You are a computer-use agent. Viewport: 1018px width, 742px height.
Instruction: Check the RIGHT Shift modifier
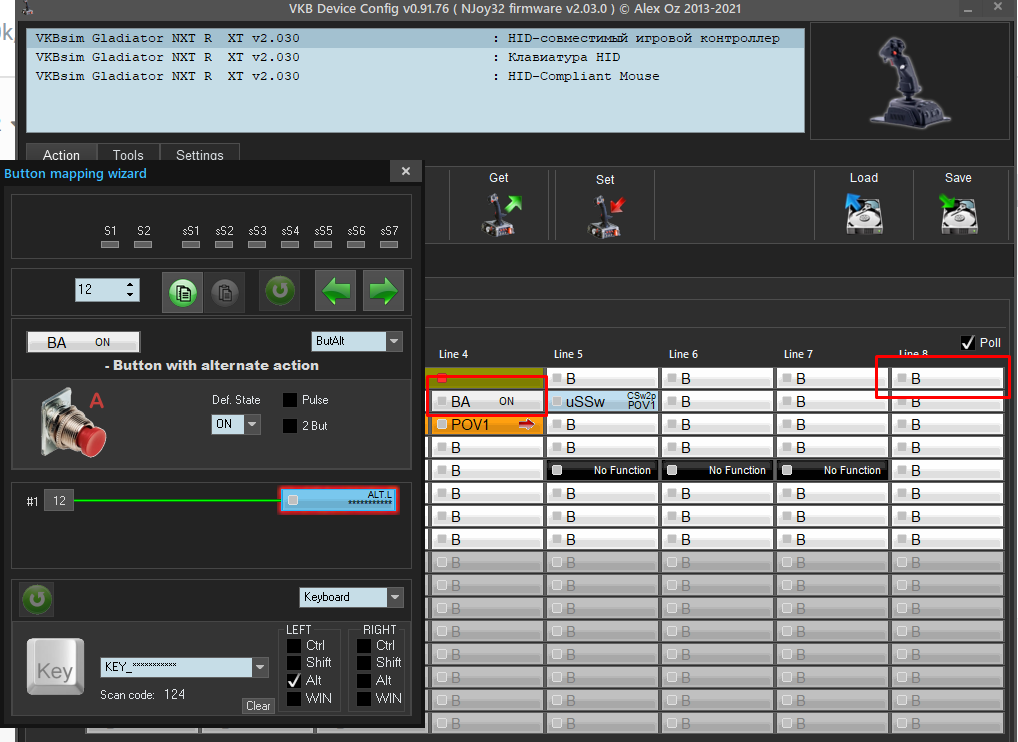364,663
